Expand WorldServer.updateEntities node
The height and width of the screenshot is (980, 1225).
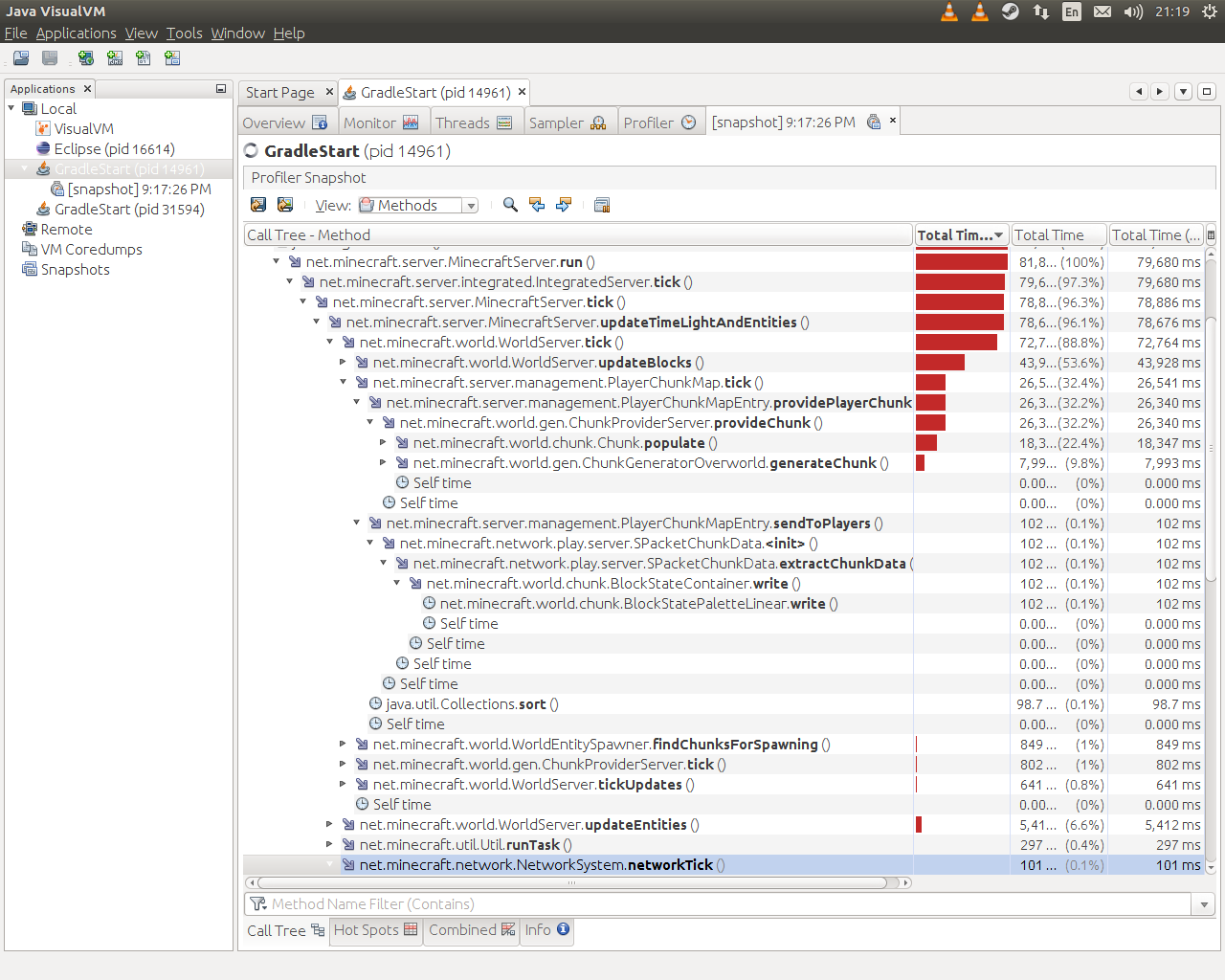330,824
